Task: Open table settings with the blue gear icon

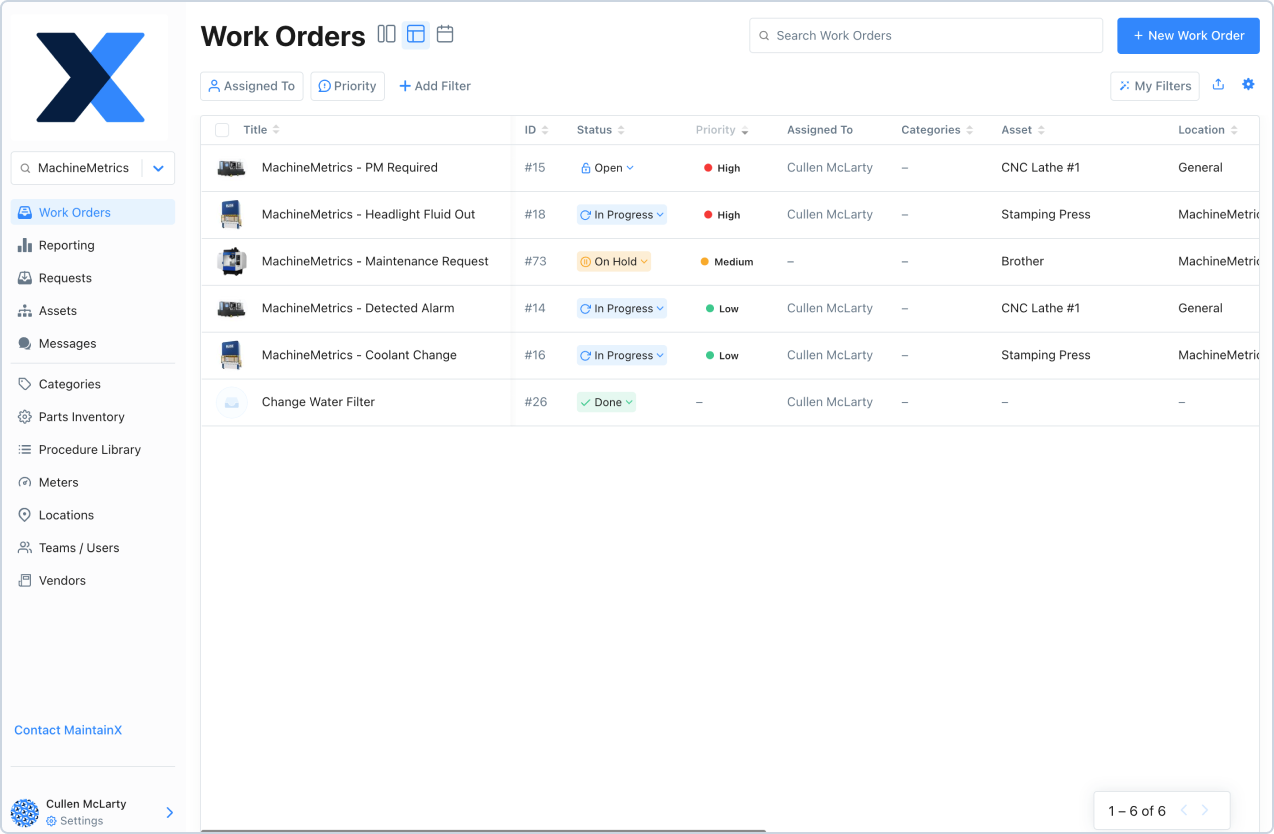Action: coord(1248,85)
